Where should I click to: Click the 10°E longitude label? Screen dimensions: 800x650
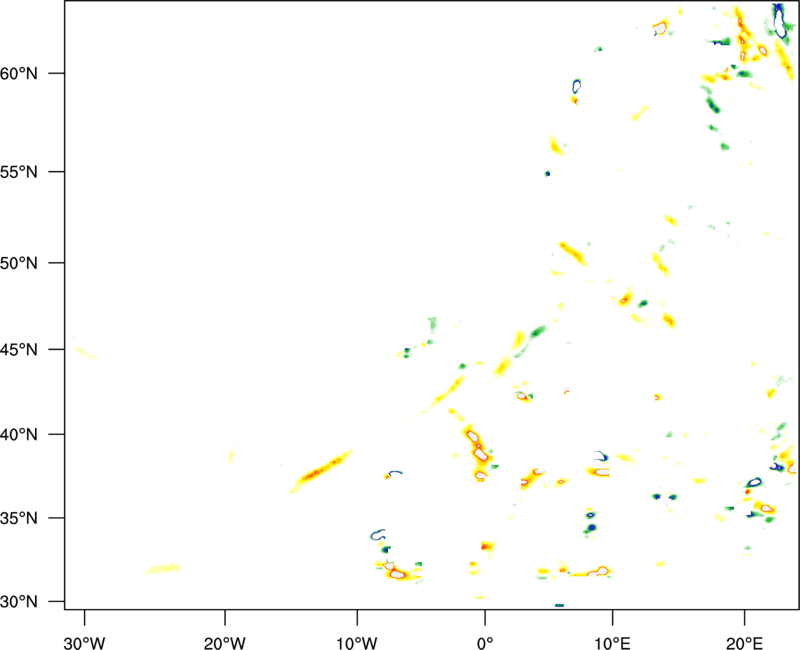coord(612,643)
